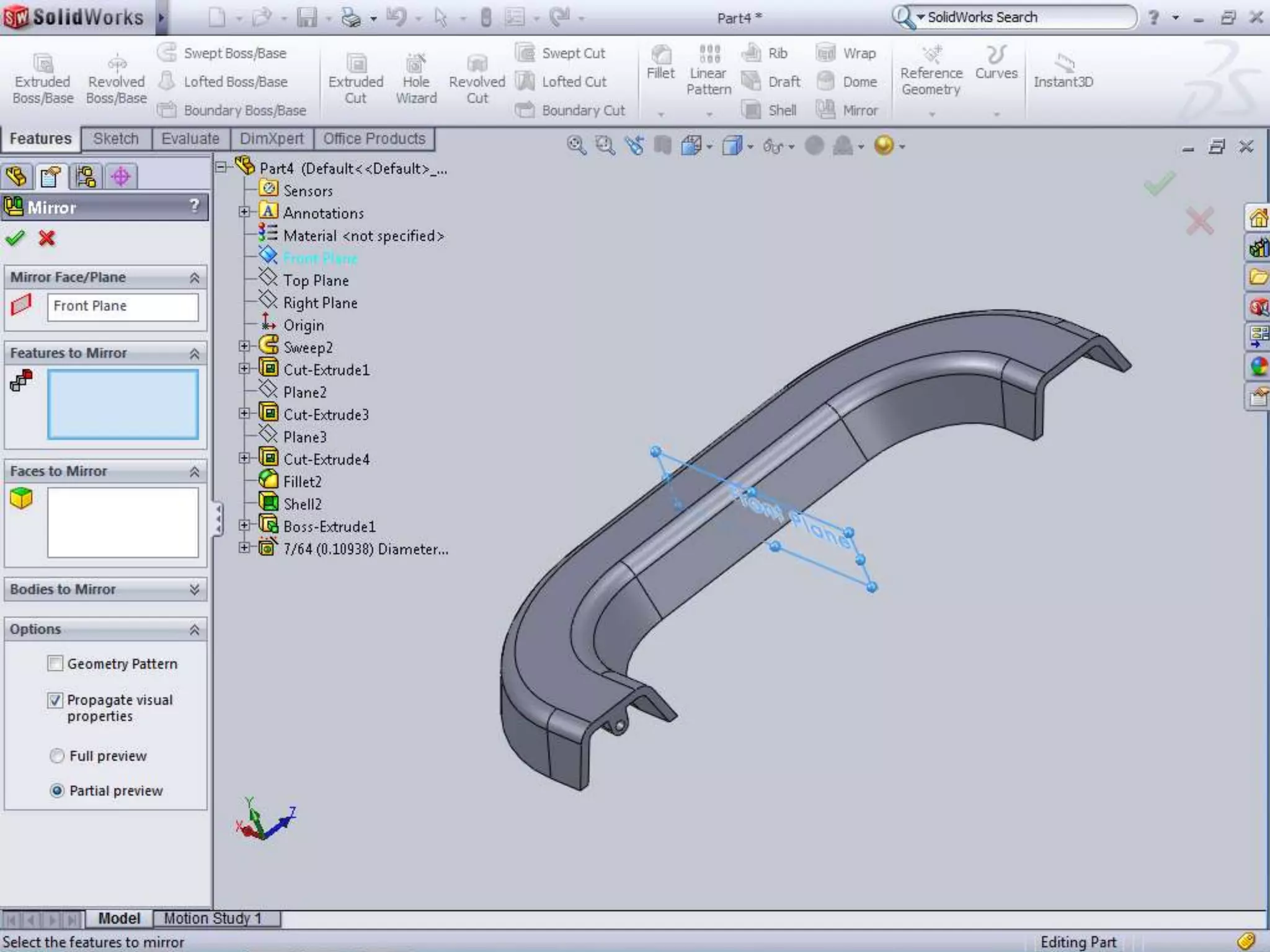Viewport: 1270px width, 952px height.
Task: Open the Evaluate tab
Action: click(190, 139)
